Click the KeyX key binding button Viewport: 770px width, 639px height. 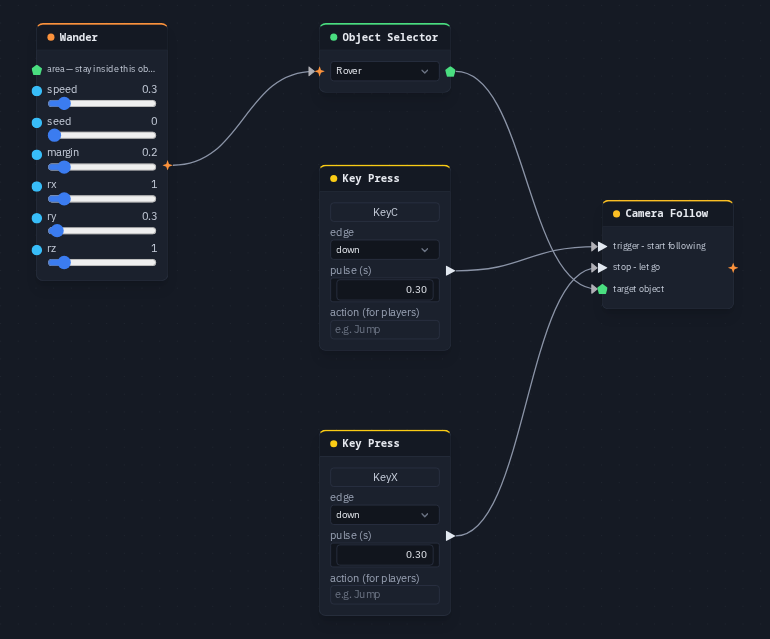[385, 477]
